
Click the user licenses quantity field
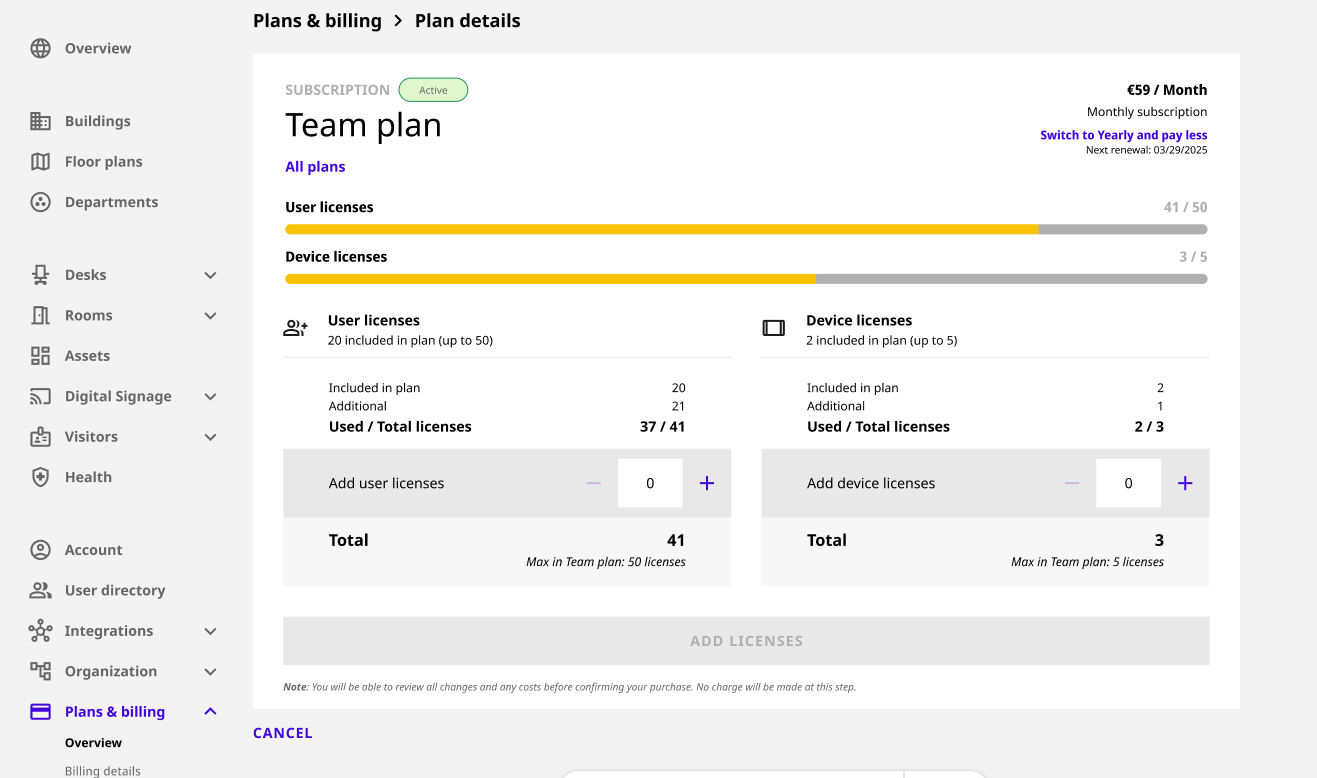[x=650, y=483]
